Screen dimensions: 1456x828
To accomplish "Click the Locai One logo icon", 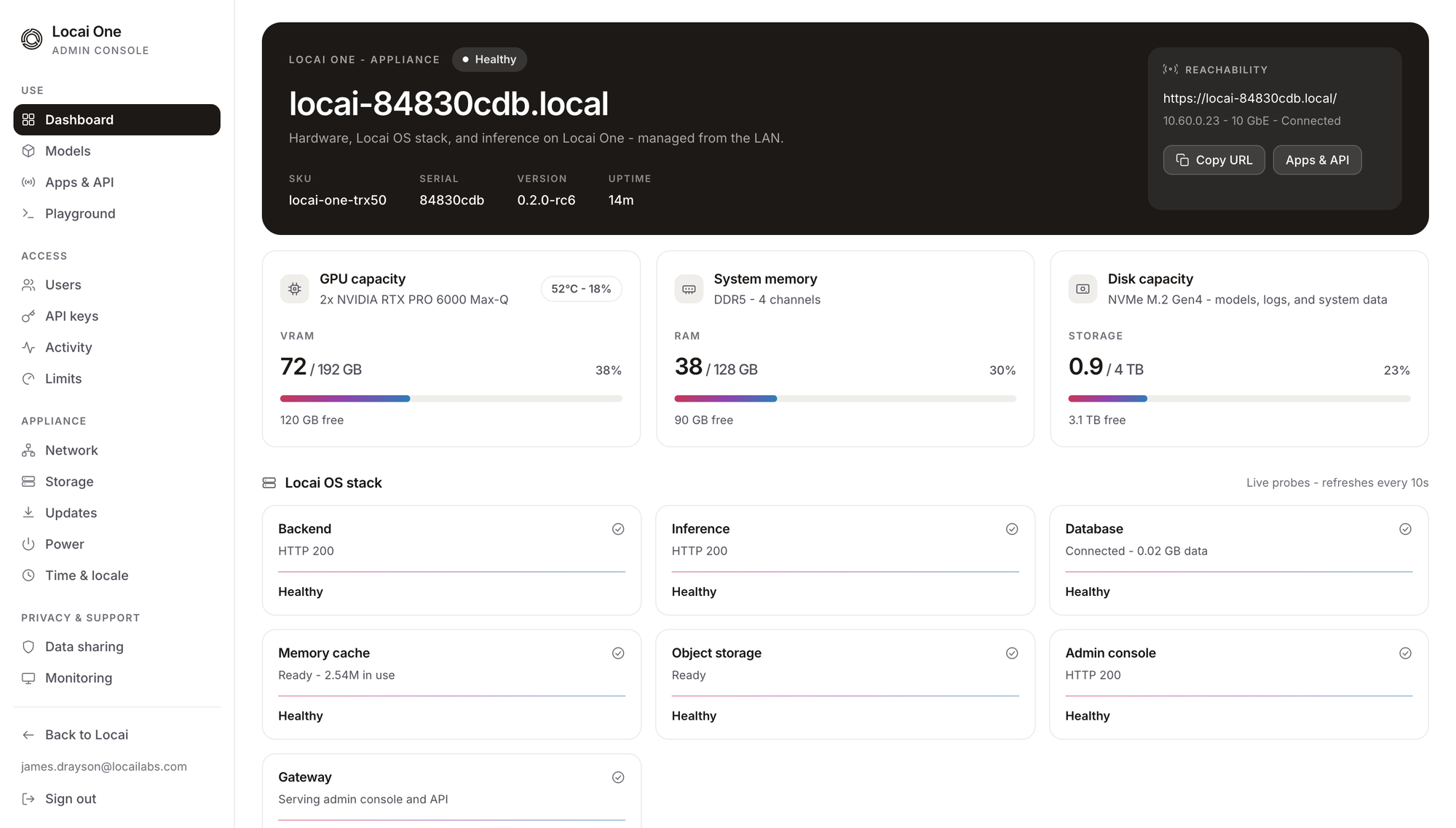I will (32, 39).
